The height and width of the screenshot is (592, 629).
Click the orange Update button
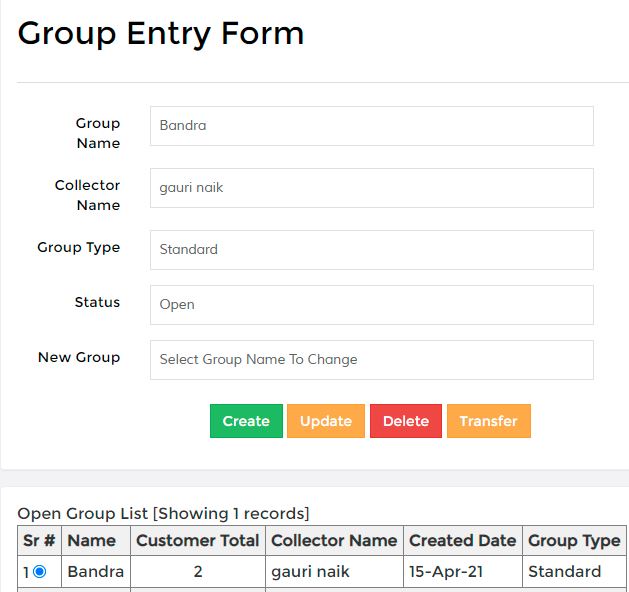[x=326, y=421]
